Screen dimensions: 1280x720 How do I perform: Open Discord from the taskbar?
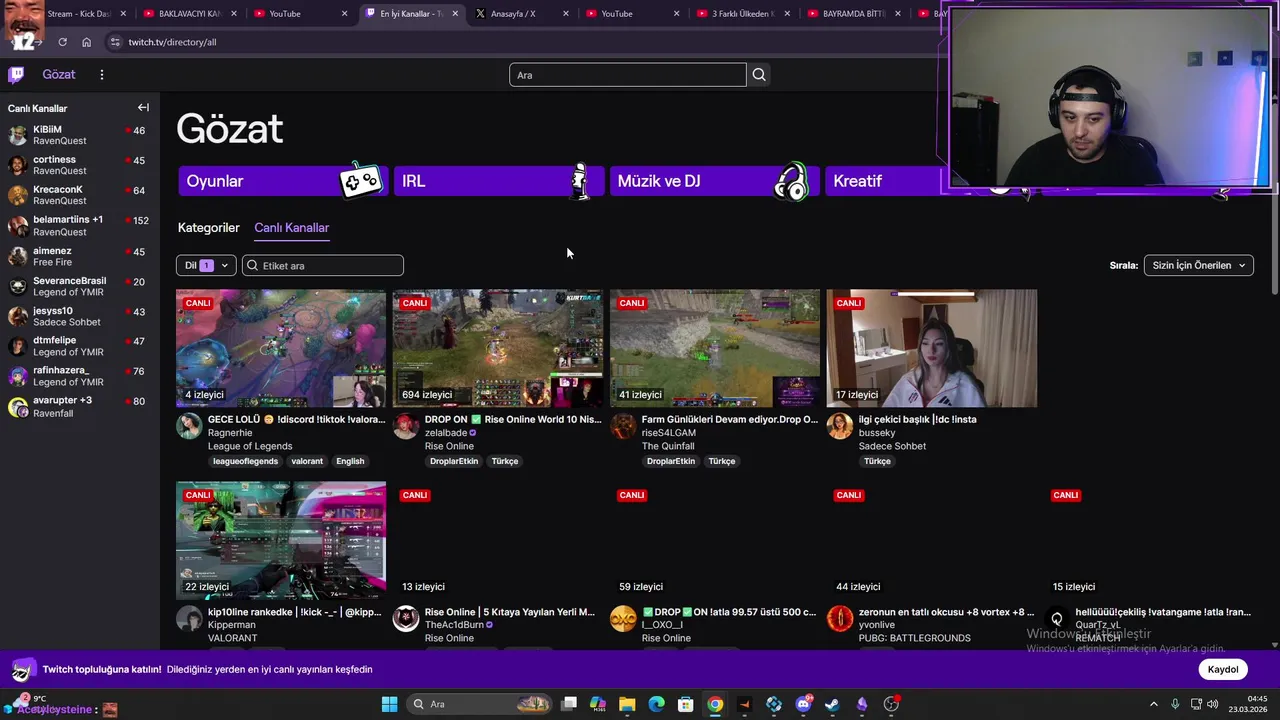(803, 704)
